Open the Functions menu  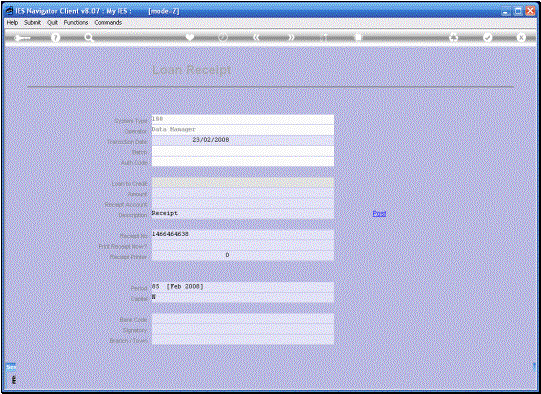pyautogui.click(x=76, y=22)
